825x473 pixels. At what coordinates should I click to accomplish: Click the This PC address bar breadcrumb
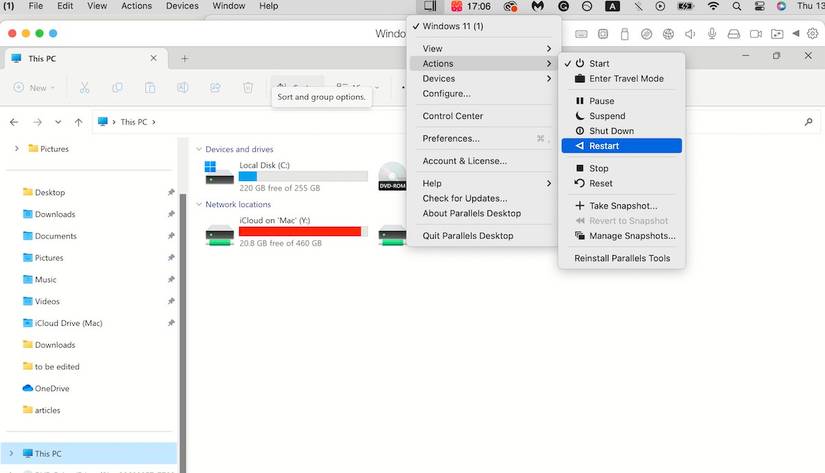point(134,122)
